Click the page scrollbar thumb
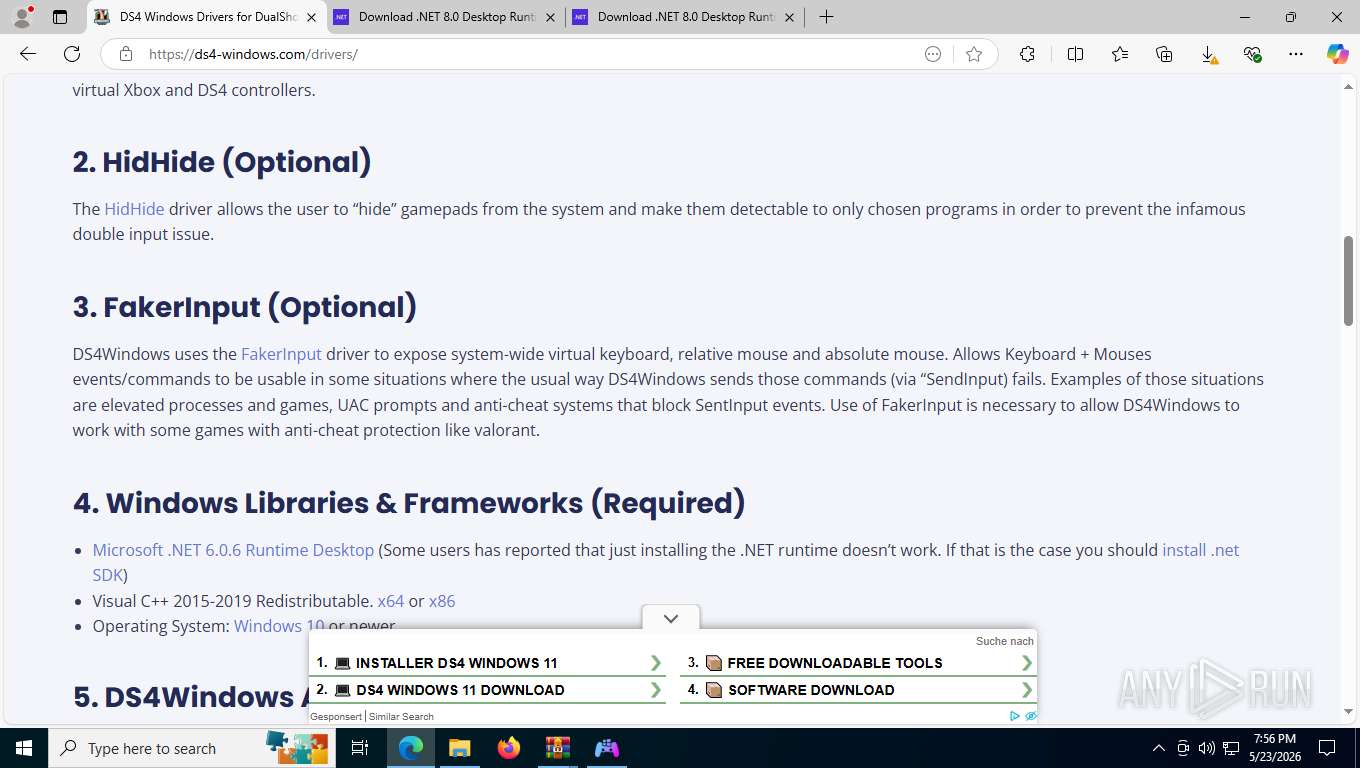Screen dimensions: 1360x768 (1348, 280)
